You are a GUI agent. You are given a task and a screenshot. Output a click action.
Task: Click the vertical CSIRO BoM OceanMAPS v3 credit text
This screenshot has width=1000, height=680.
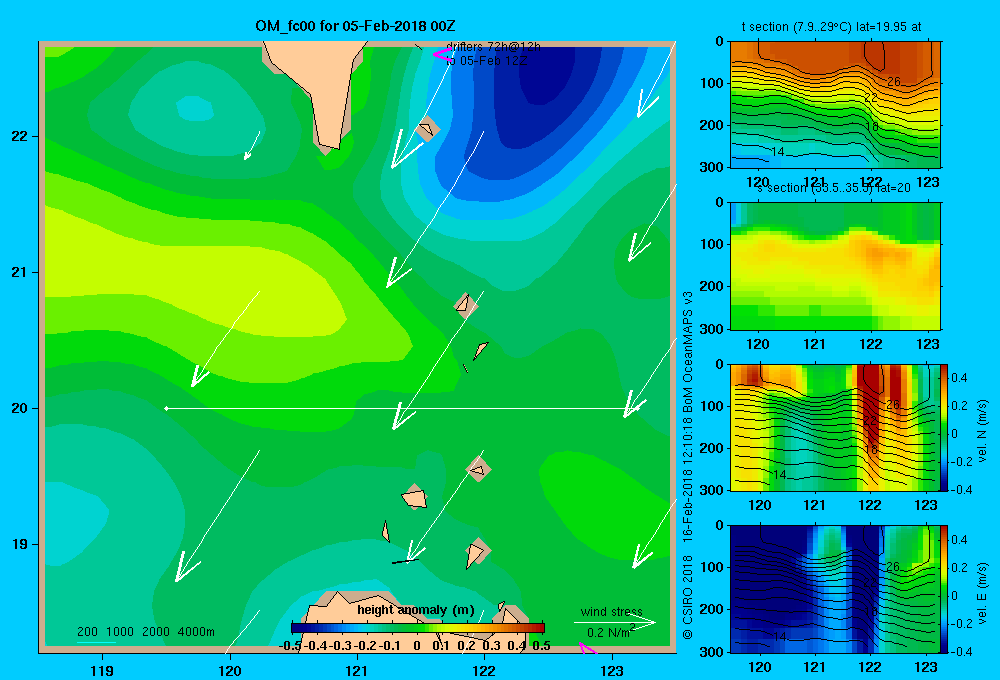(688, 466)
